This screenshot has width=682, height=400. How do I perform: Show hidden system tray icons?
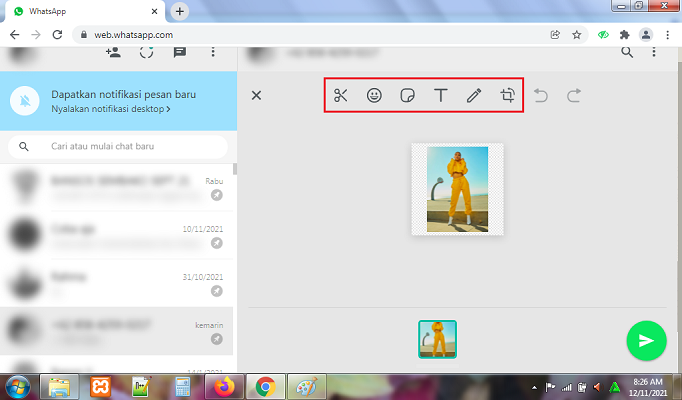(535, 387)
